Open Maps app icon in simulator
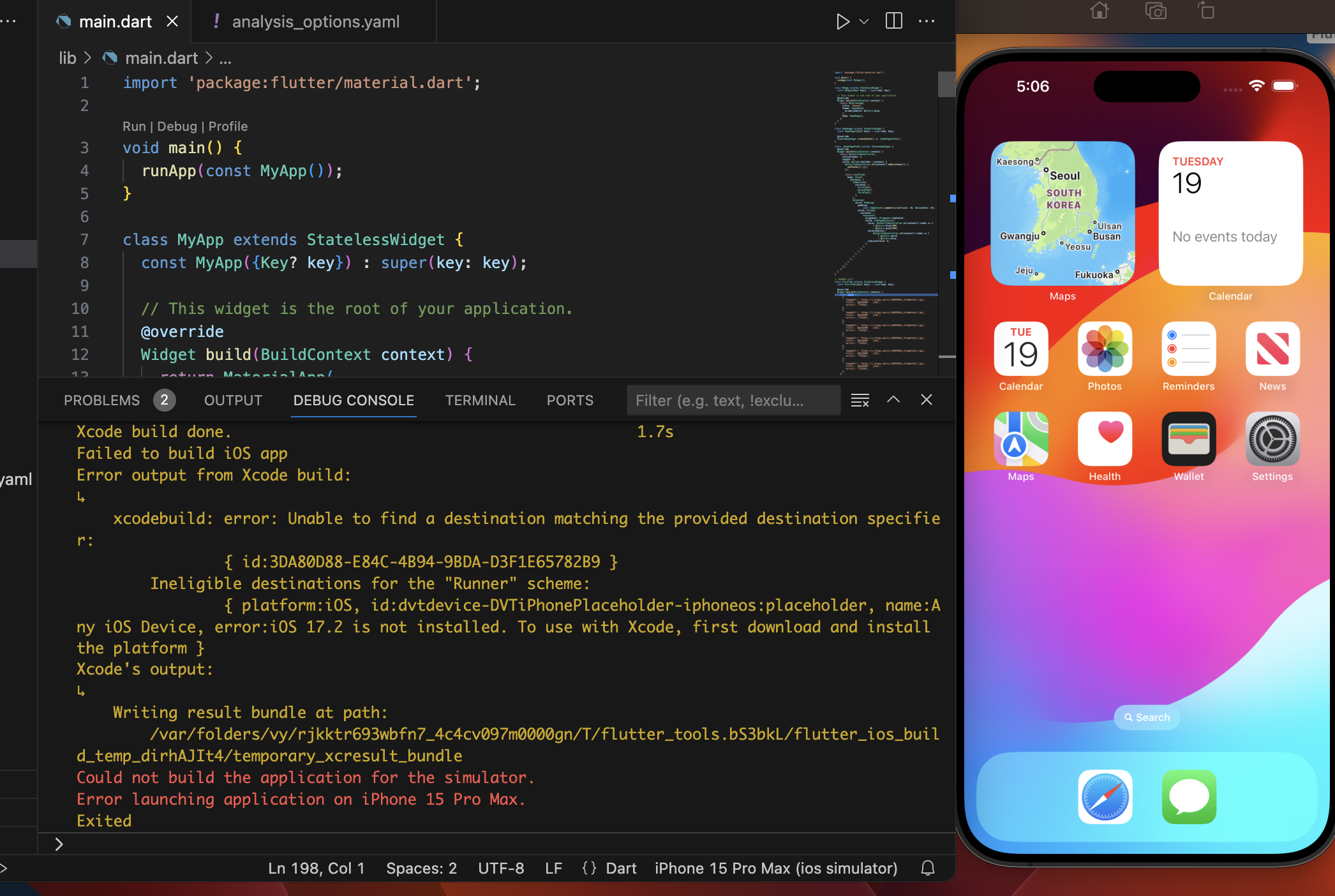1335x896 pixels. [x=1020, y=438]
